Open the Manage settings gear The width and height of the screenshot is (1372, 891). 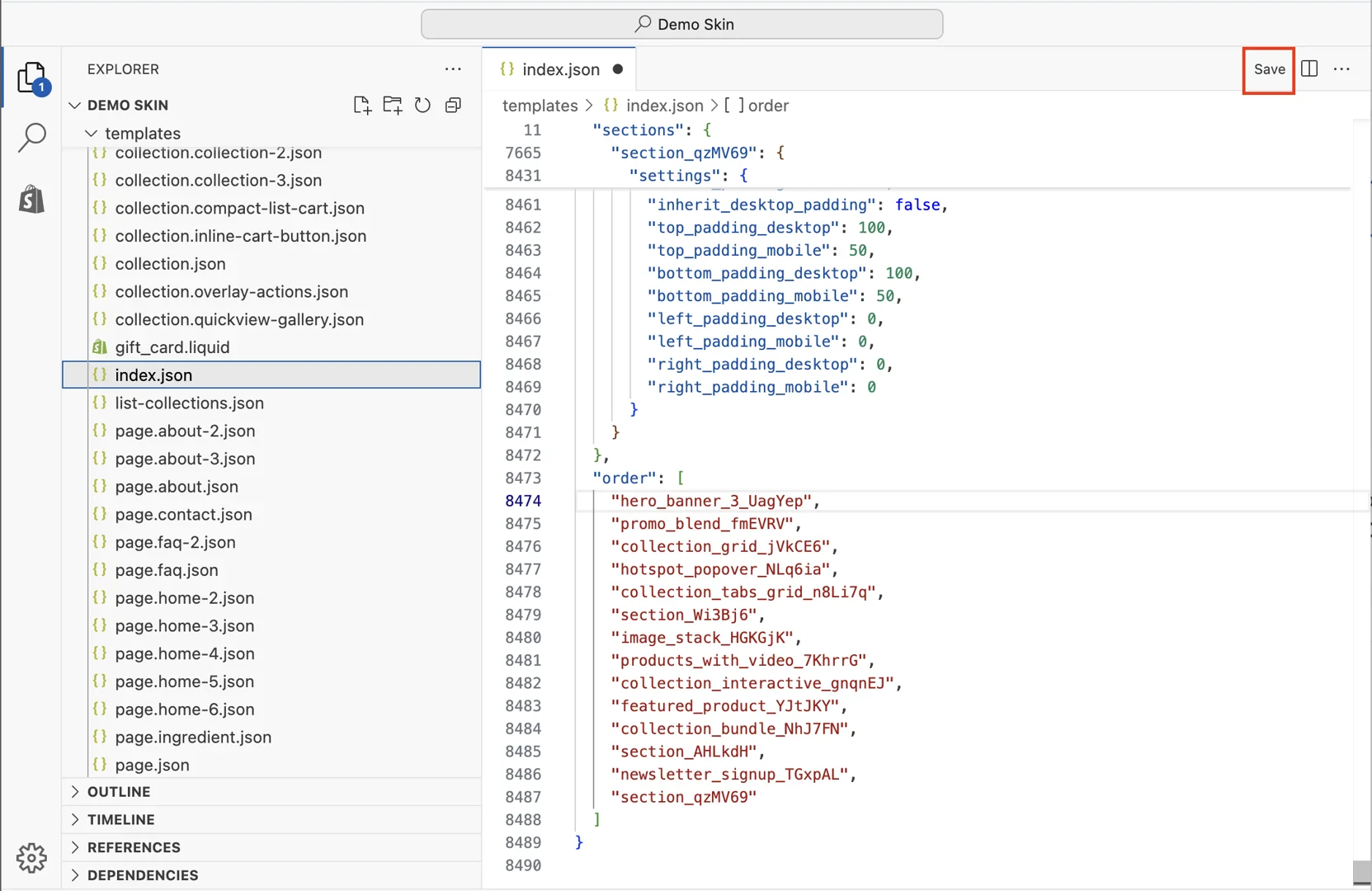pos(31,858)
